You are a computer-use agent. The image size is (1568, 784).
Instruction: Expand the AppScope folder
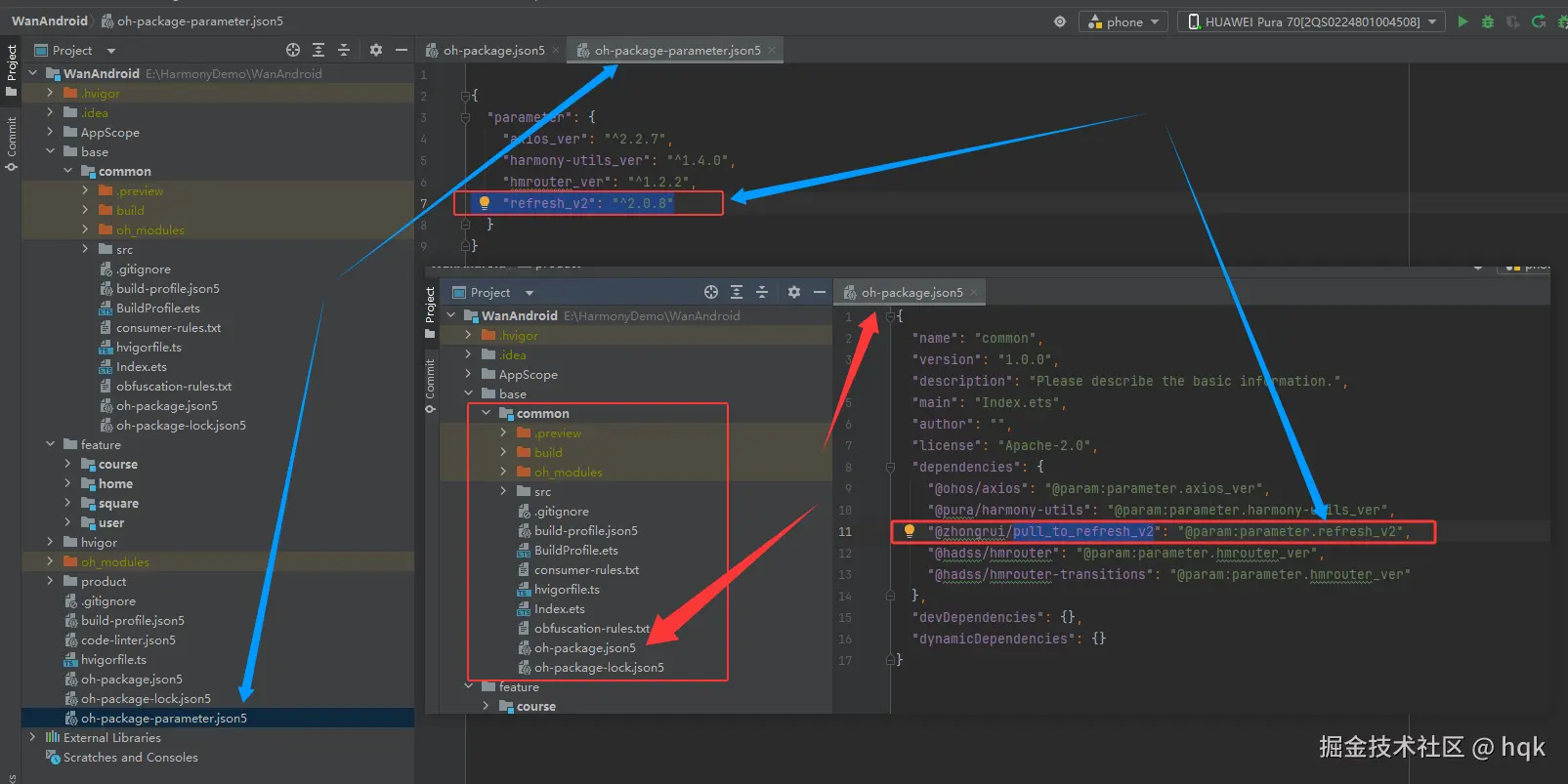pos(50,133)
